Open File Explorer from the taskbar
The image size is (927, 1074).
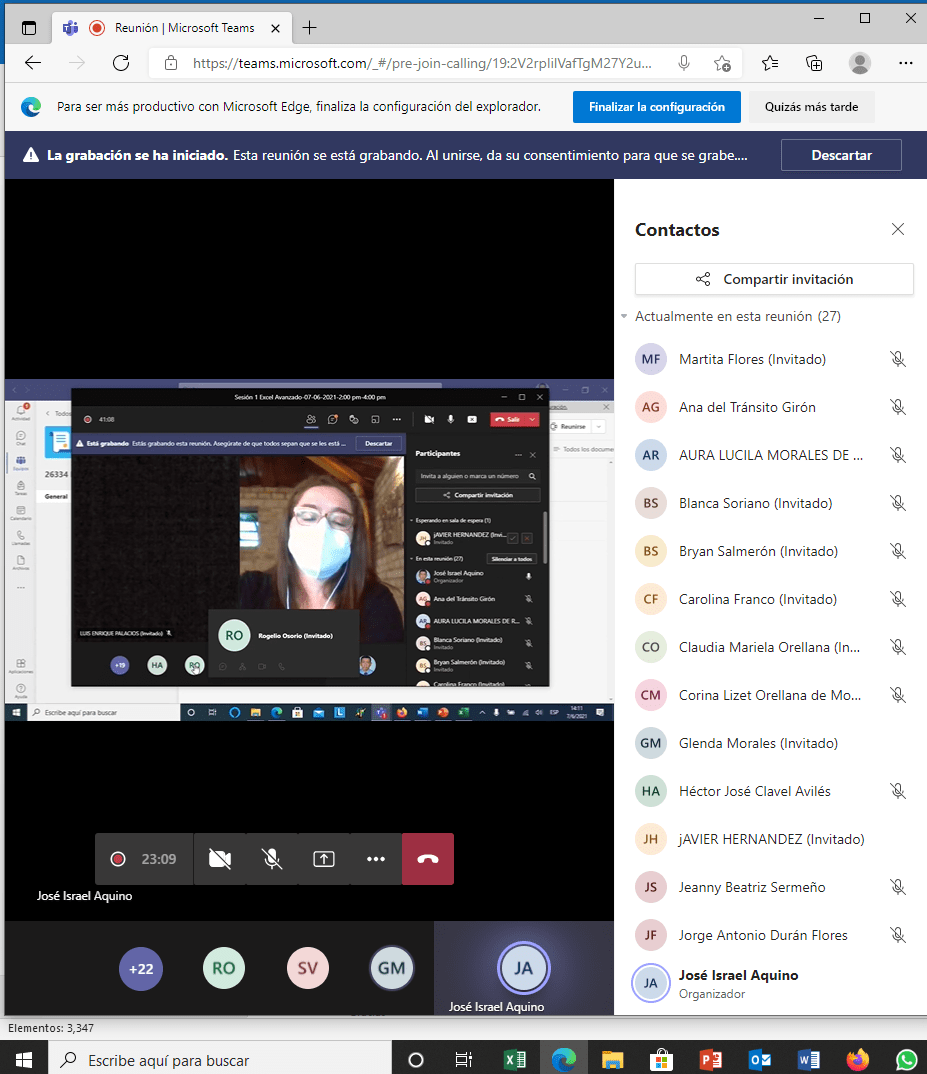click(613, 1060)
